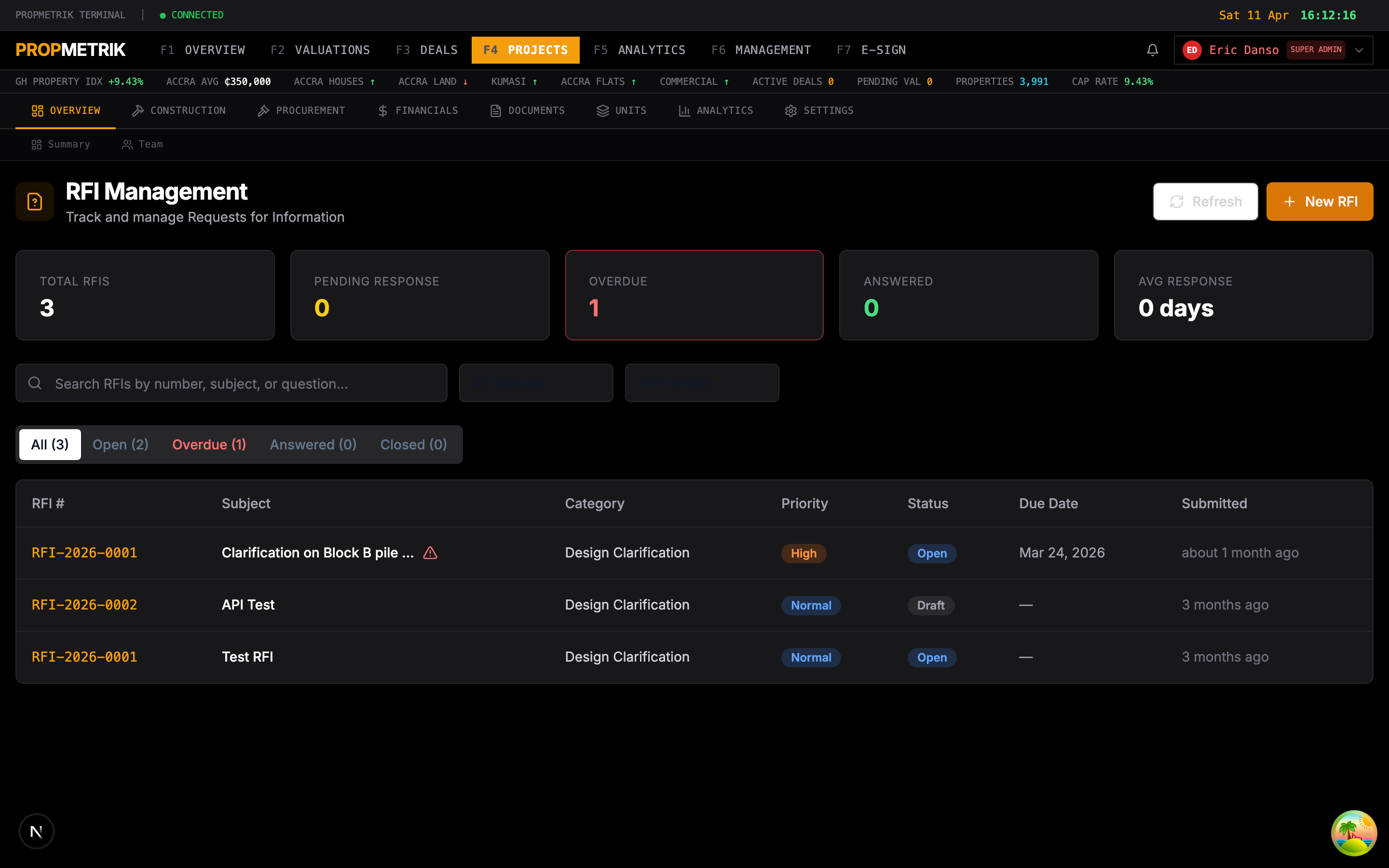This screenshot has width=1389, height=868.
Task: Go to the Construction tab
Action: click(x=179, y=111)
